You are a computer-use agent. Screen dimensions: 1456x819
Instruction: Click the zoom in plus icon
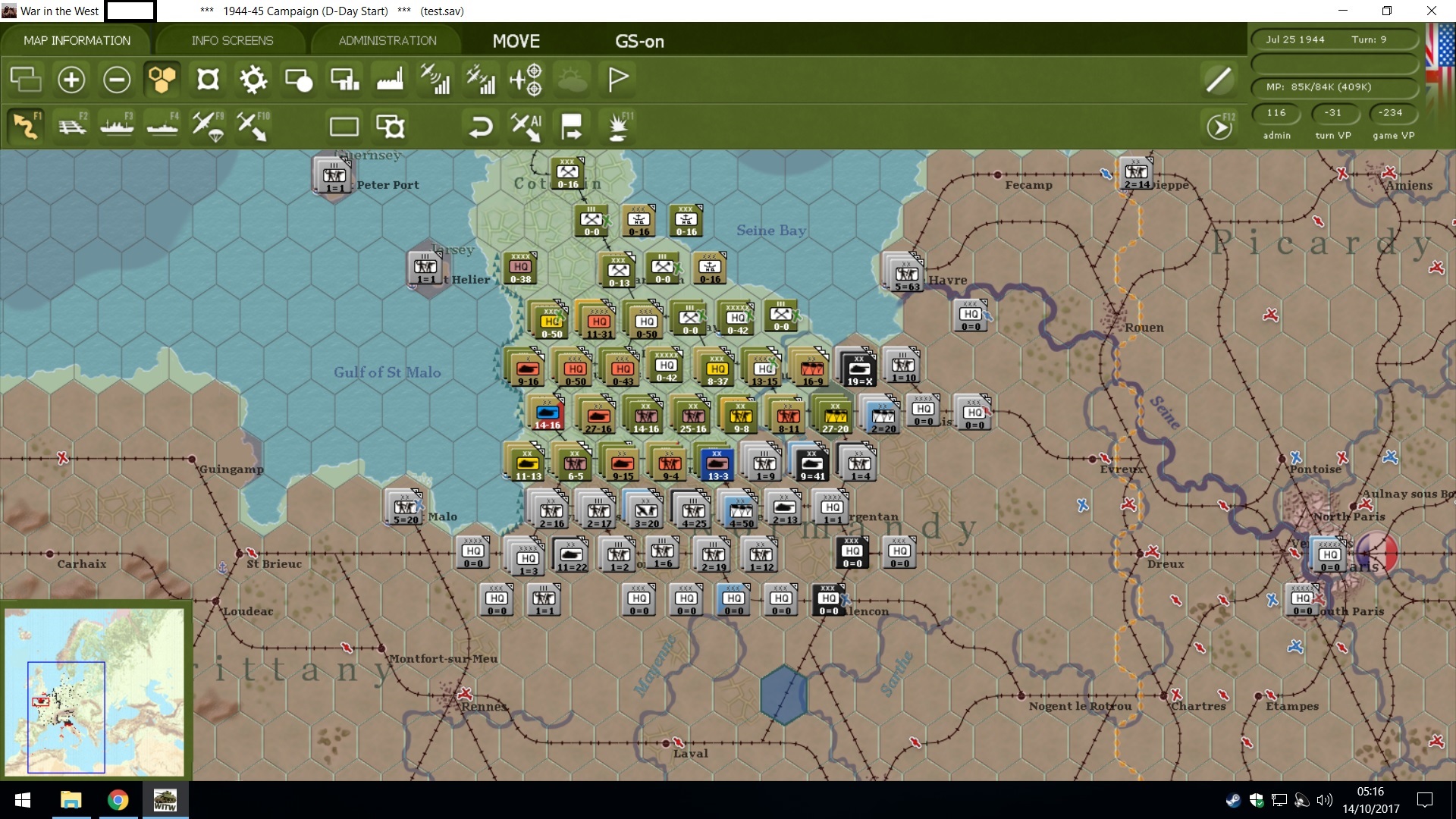coord(71,80)
